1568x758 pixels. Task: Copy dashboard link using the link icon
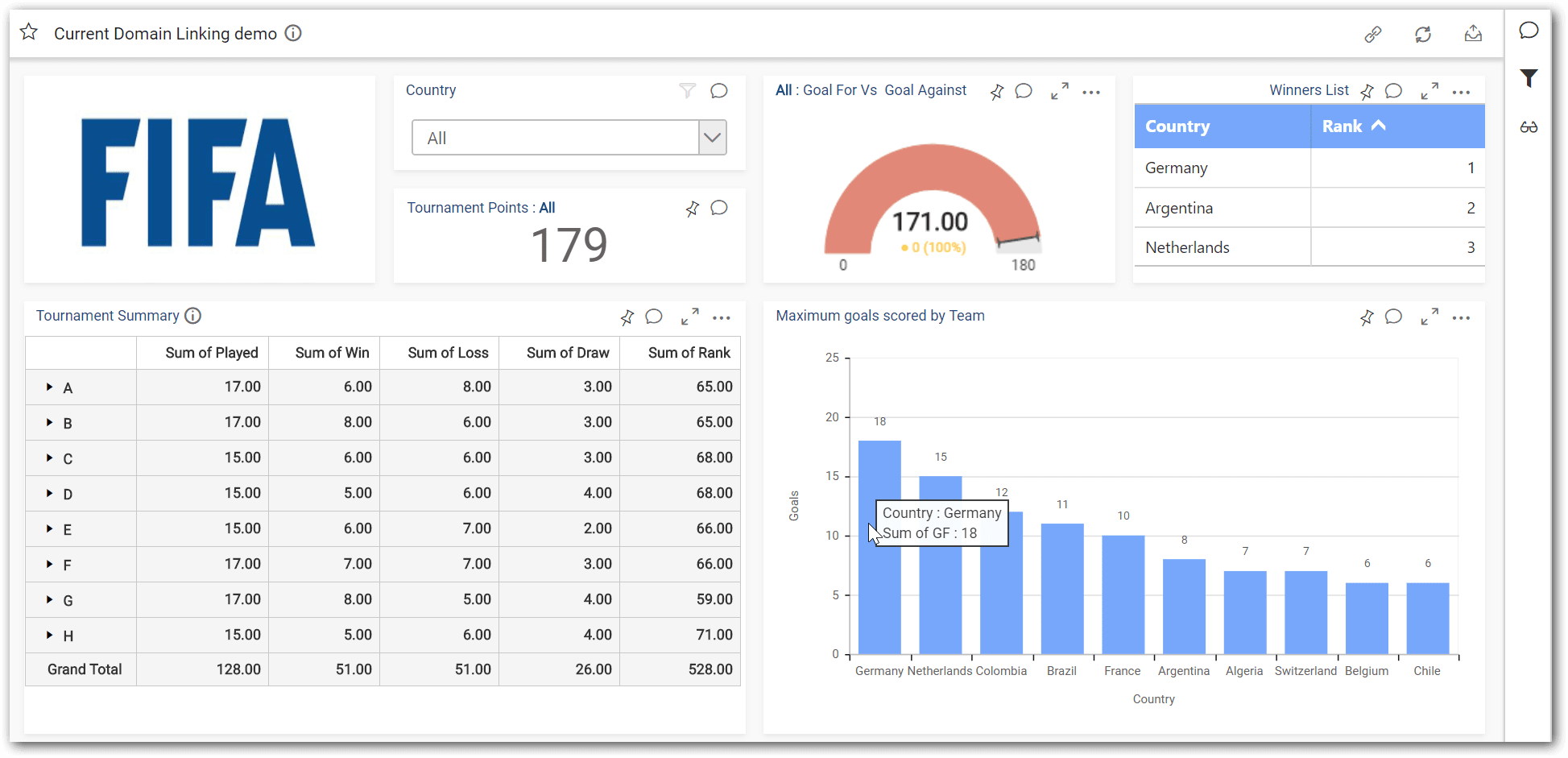pyautogui.click(x=1373, y=34)
